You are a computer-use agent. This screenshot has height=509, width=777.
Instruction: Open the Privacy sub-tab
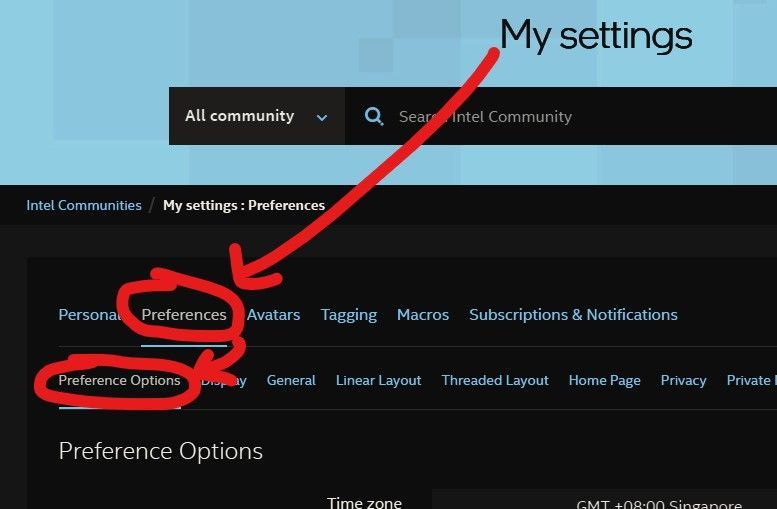click(683, 380)
